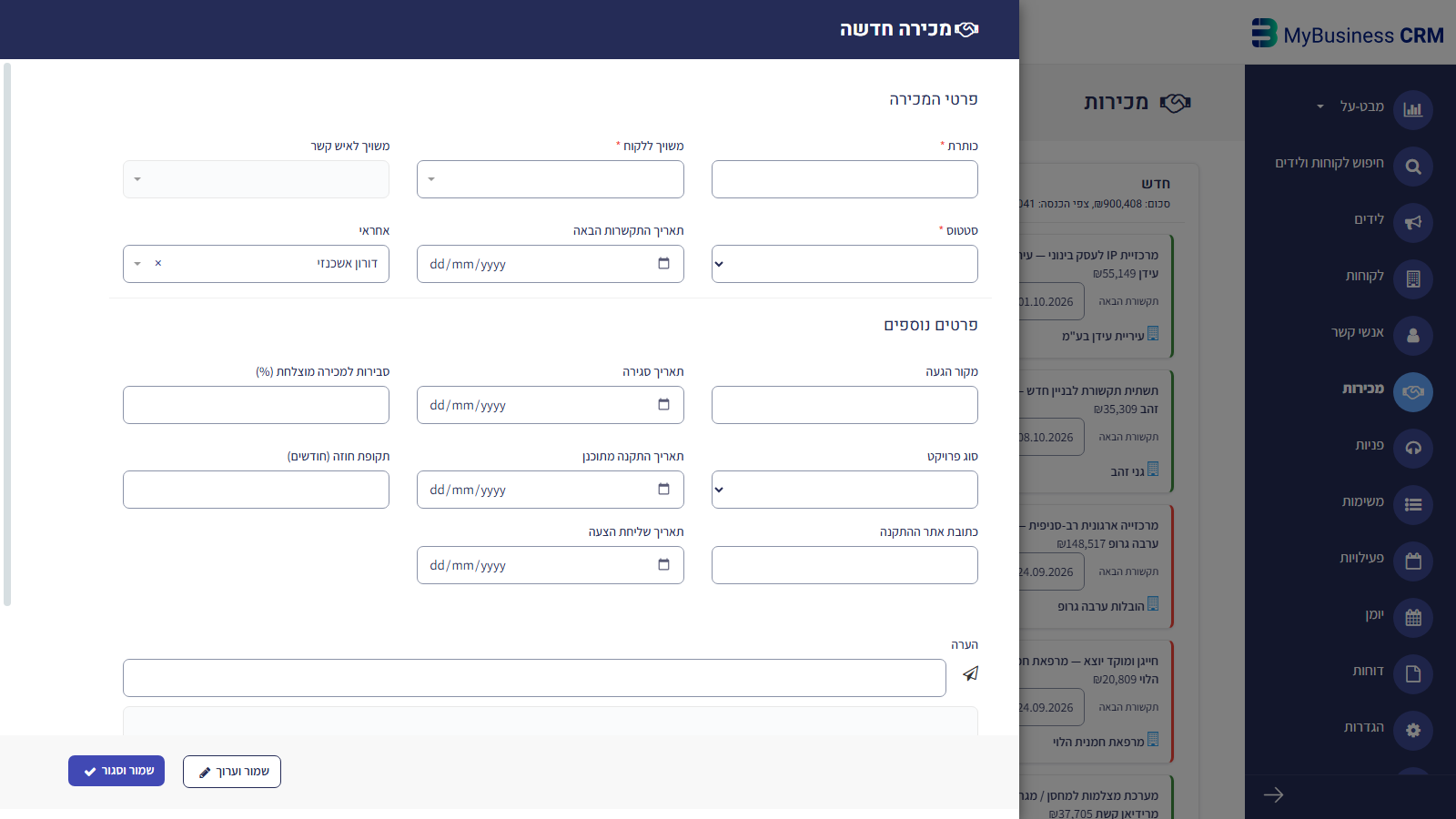Open calendar picker for תאריך התקנה מתוכנן
The width and height of the screenshot is (1456, 819).
[663, 490]
